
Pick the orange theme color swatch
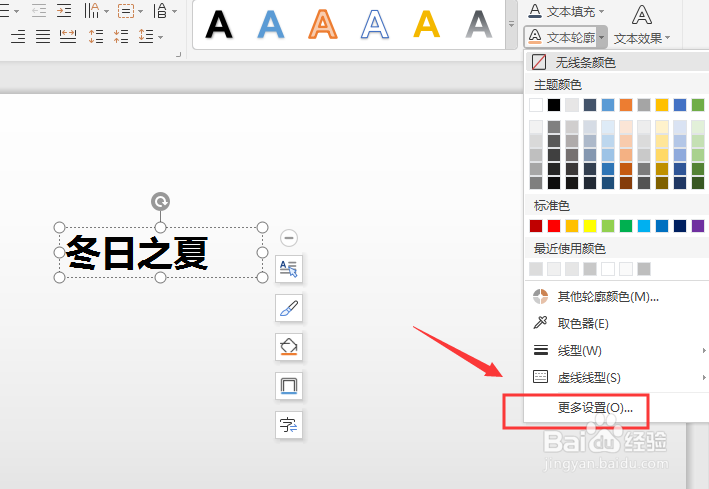(626, 105)
